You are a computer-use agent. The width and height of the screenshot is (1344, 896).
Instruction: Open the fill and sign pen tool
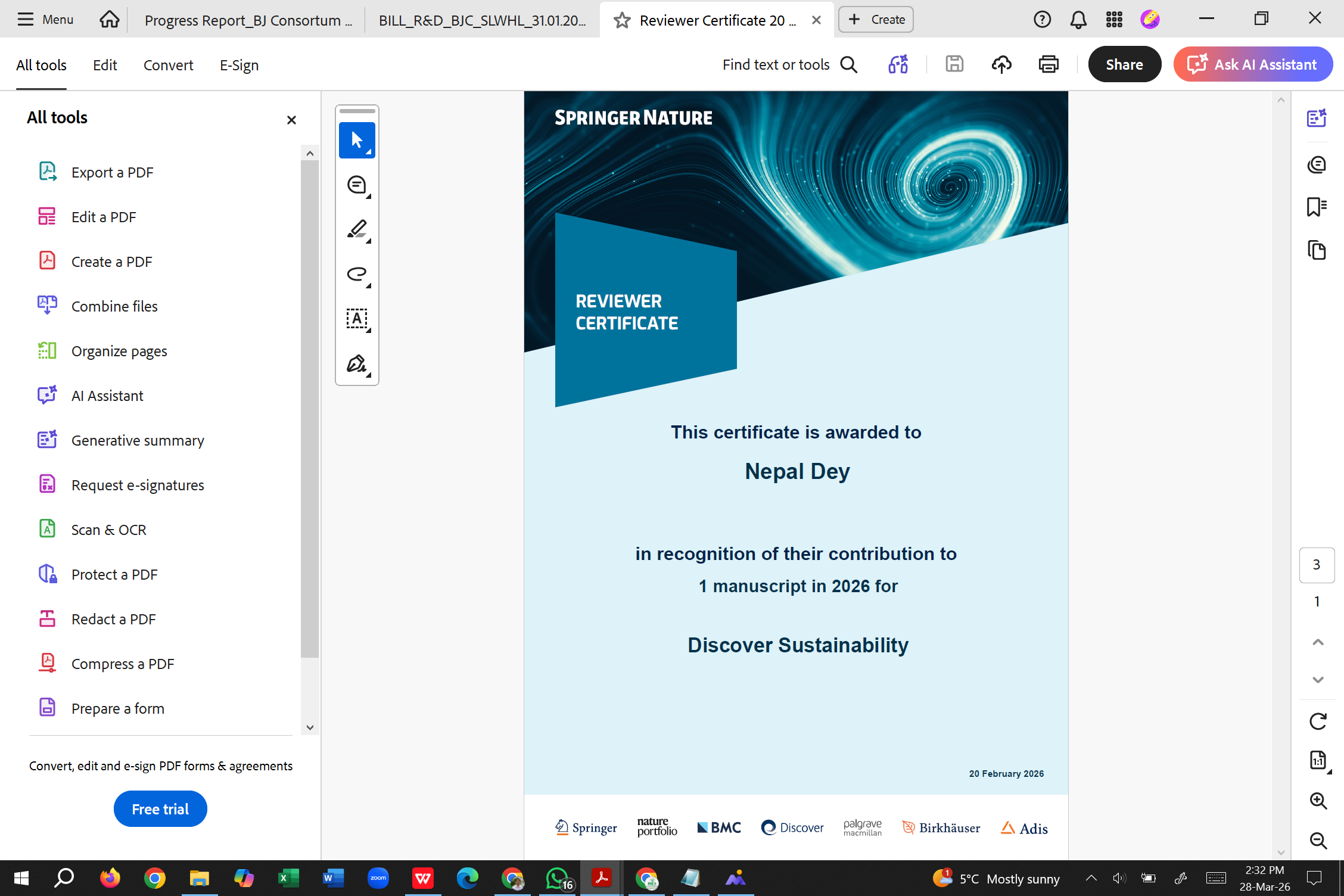point(356,363)
